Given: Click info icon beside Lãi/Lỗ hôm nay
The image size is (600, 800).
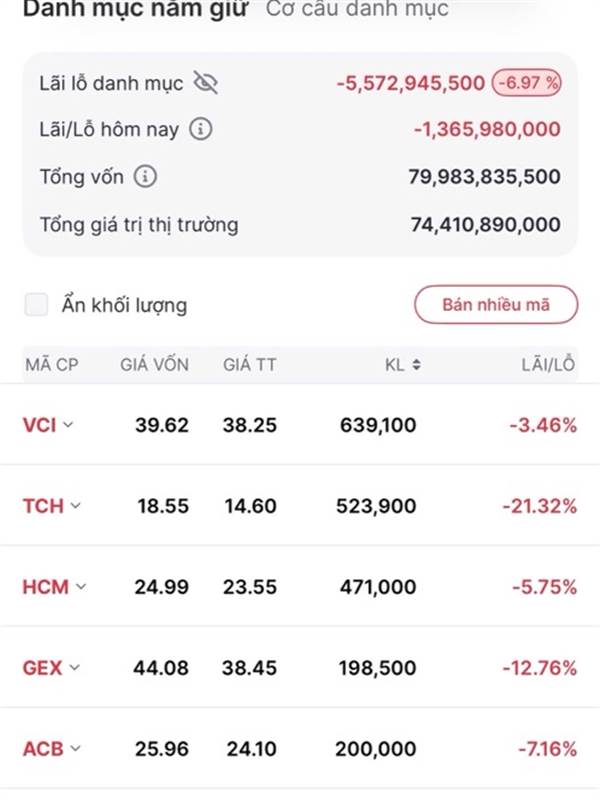Looking at the screenshot, I should pos(200,129).
